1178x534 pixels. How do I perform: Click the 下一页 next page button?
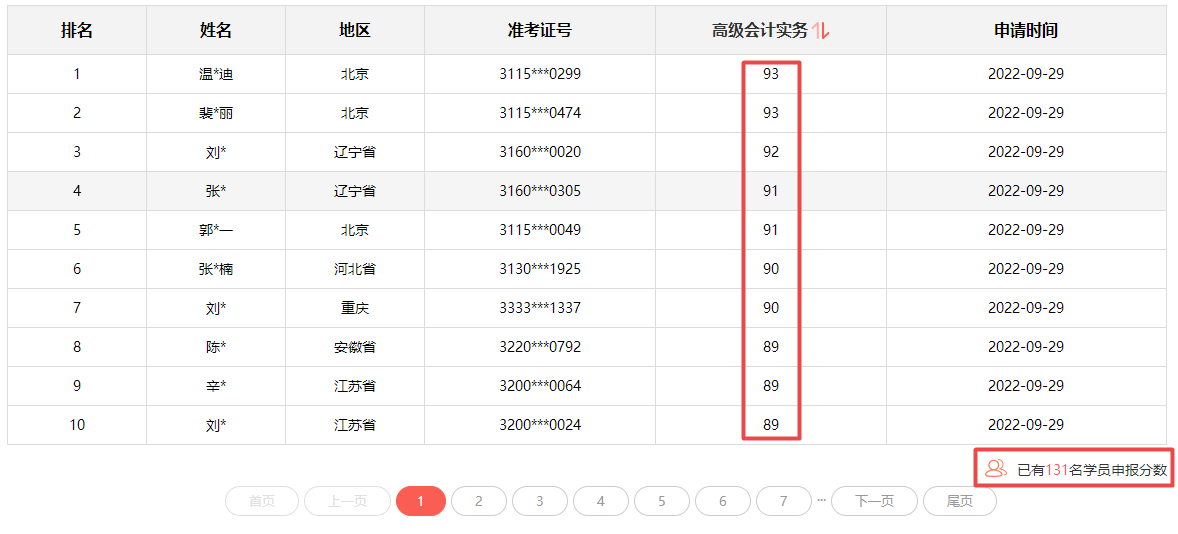click(874, 501)
